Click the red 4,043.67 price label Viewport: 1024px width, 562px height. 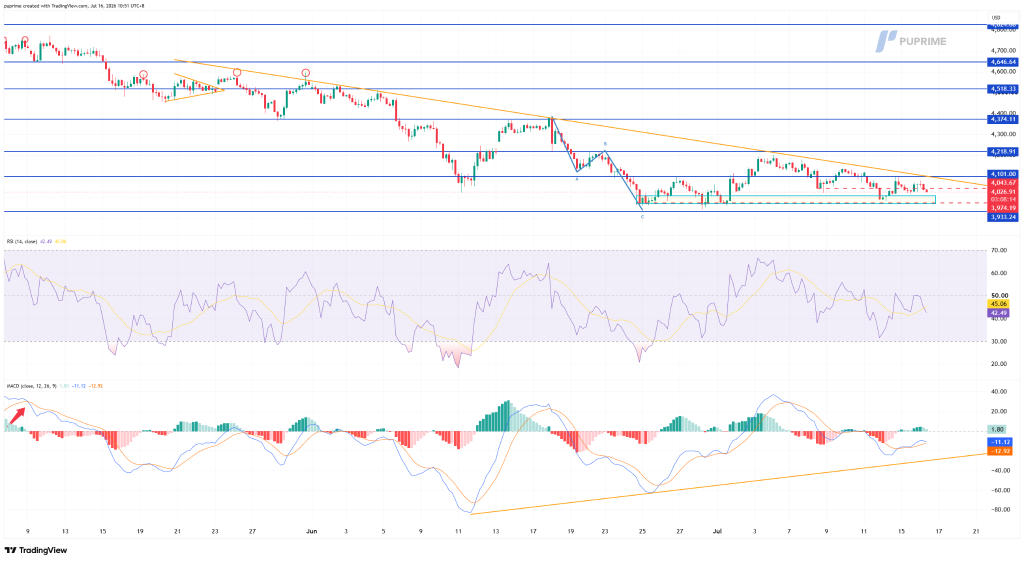pos(1002,183)
